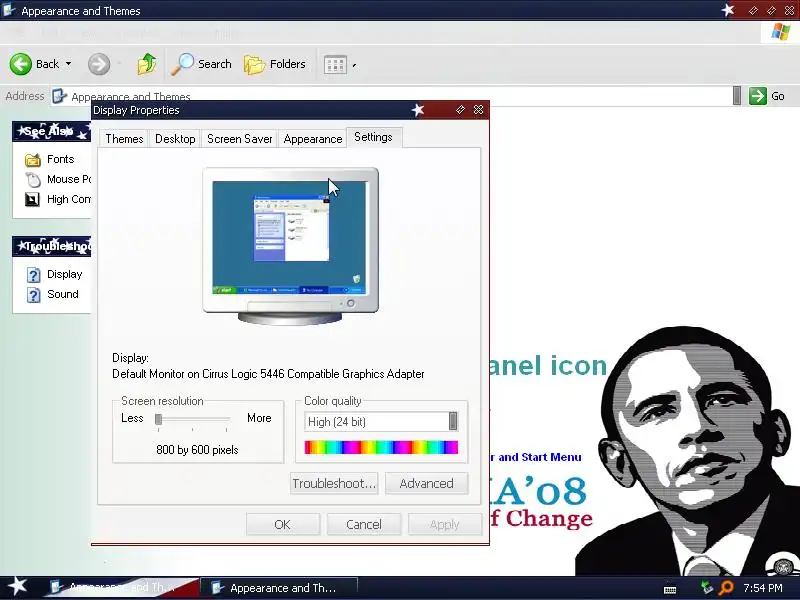Open Fonts from See Also panel
Viewport: 800px width, 600px height.
(60, 159)
